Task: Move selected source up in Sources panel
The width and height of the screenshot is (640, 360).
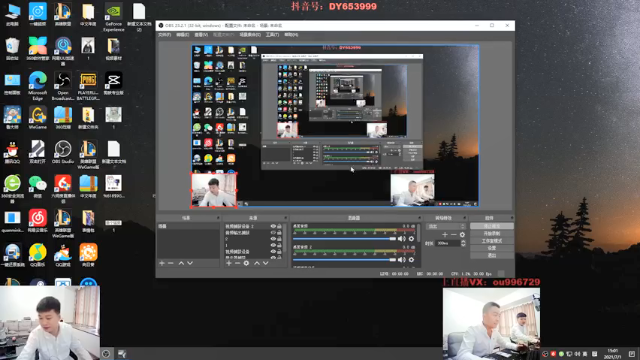Action: tap(257, 263)
